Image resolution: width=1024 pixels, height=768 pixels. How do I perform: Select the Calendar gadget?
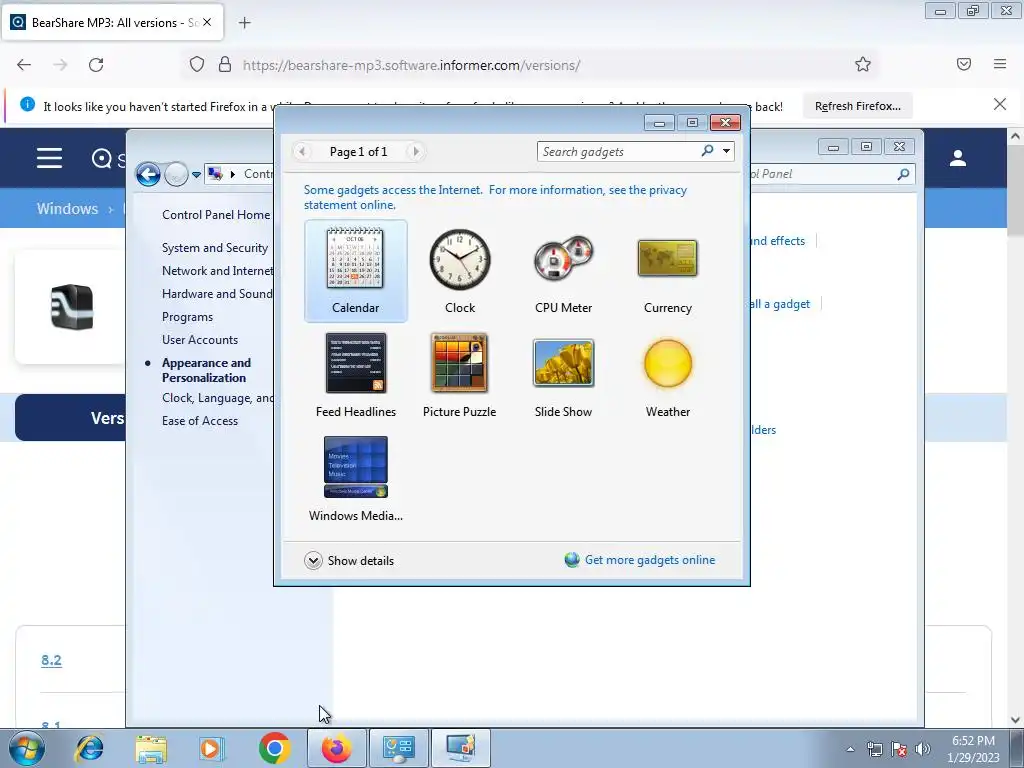tap(355, 271)
